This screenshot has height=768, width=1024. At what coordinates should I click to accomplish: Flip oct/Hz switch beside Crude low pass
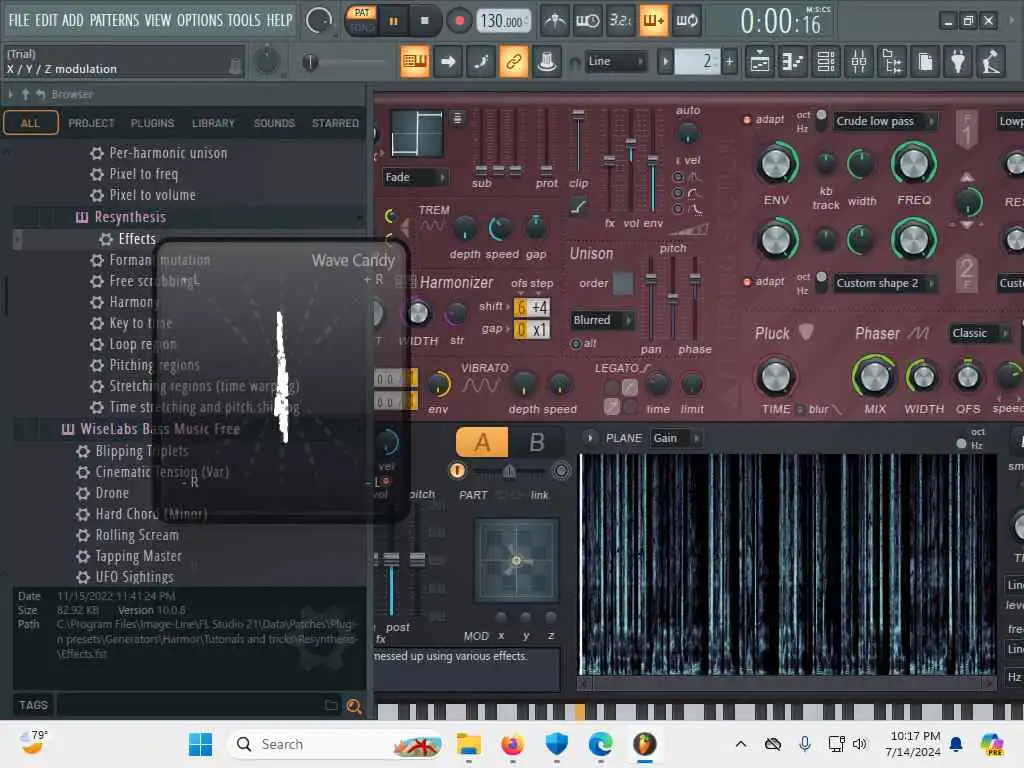pos(821,120)
